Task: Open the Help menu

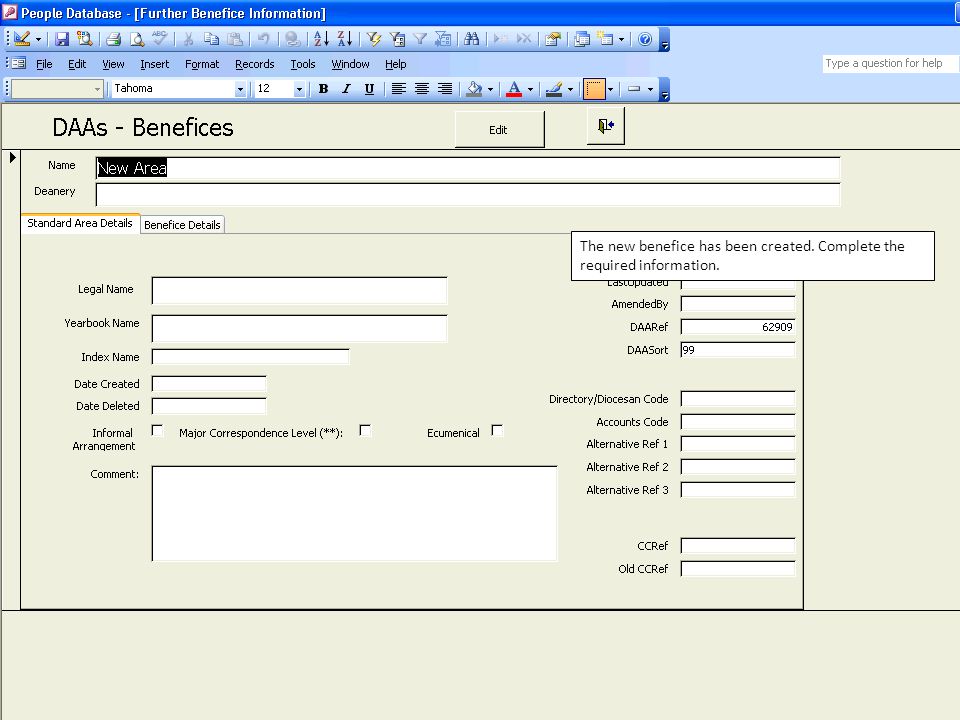Action: tap(396, 64)
